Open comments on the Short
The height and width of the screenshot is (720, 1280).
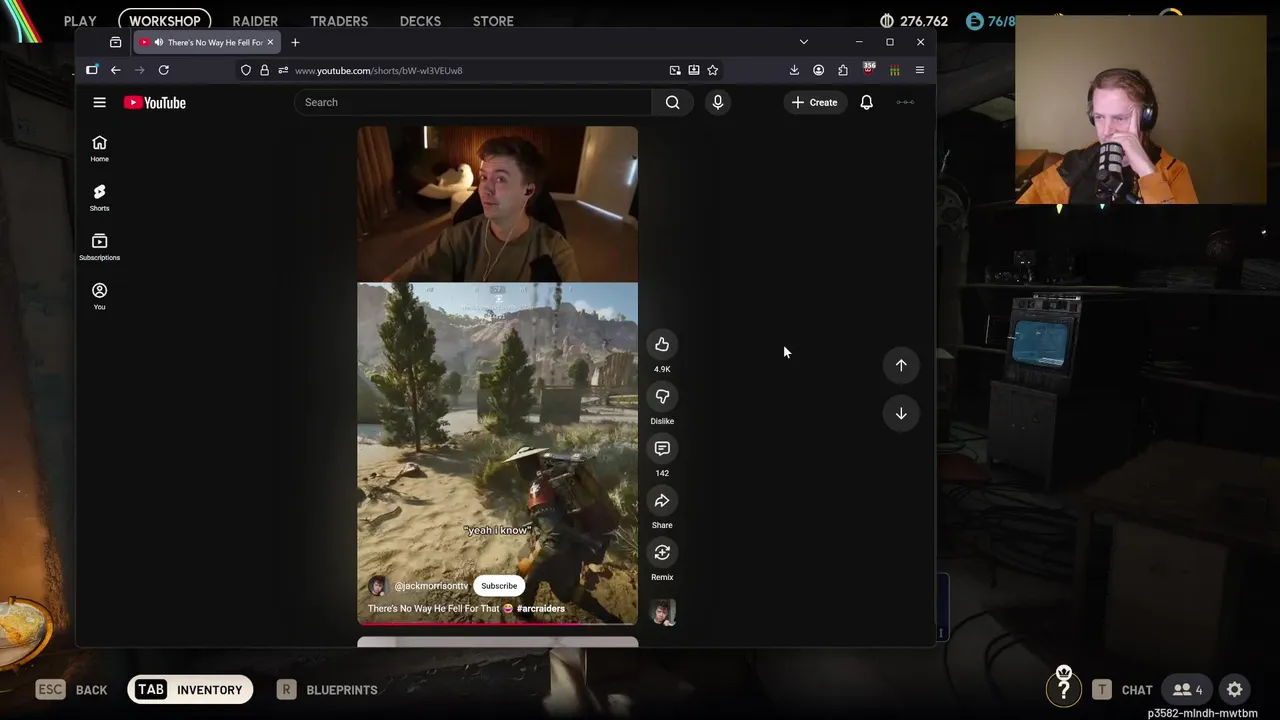(x=662, y=448)
